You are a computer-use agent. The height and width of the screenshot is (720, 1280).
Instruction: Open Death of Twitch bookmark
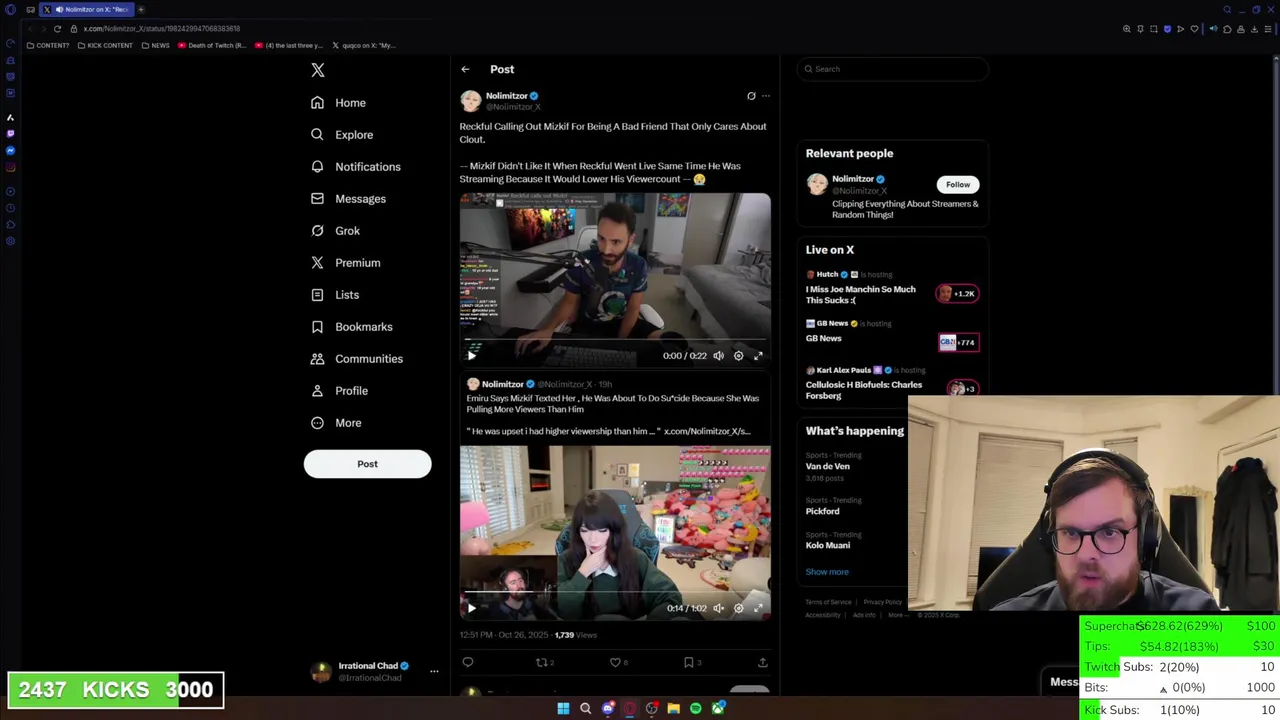point(212,45)
